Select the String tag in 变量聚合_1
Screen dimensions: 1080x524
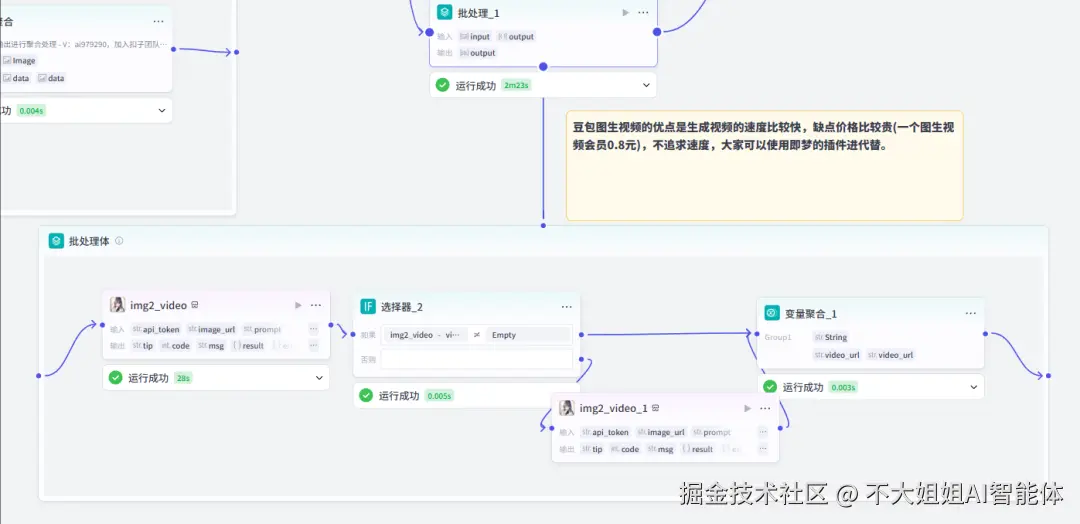[x=831, y=337]
